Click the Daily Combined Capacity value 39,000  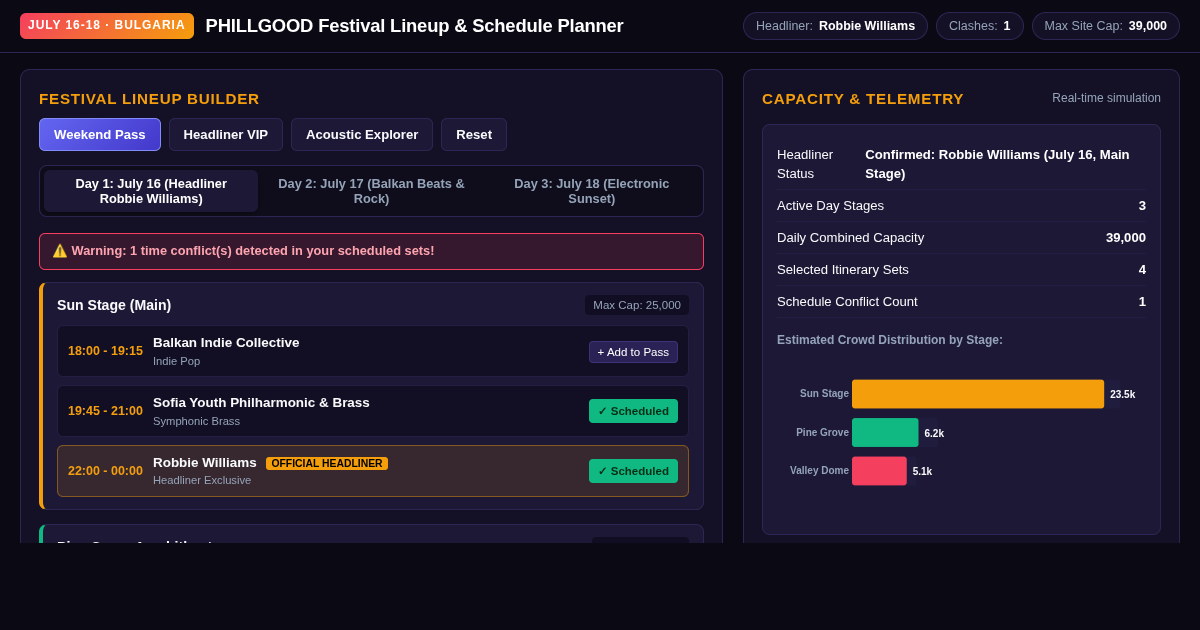(1126, 238)
